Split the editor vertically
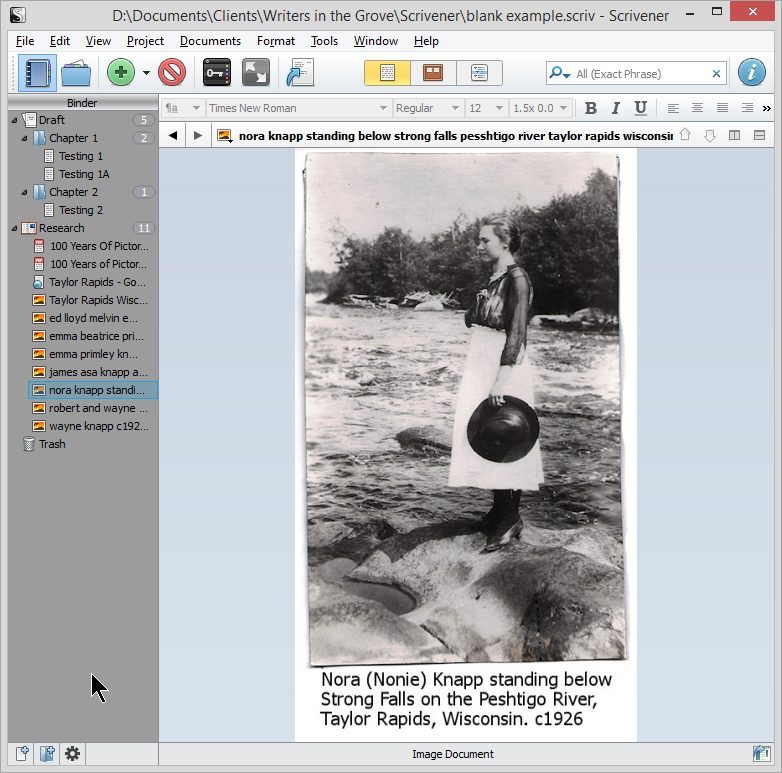 point(734,135)
